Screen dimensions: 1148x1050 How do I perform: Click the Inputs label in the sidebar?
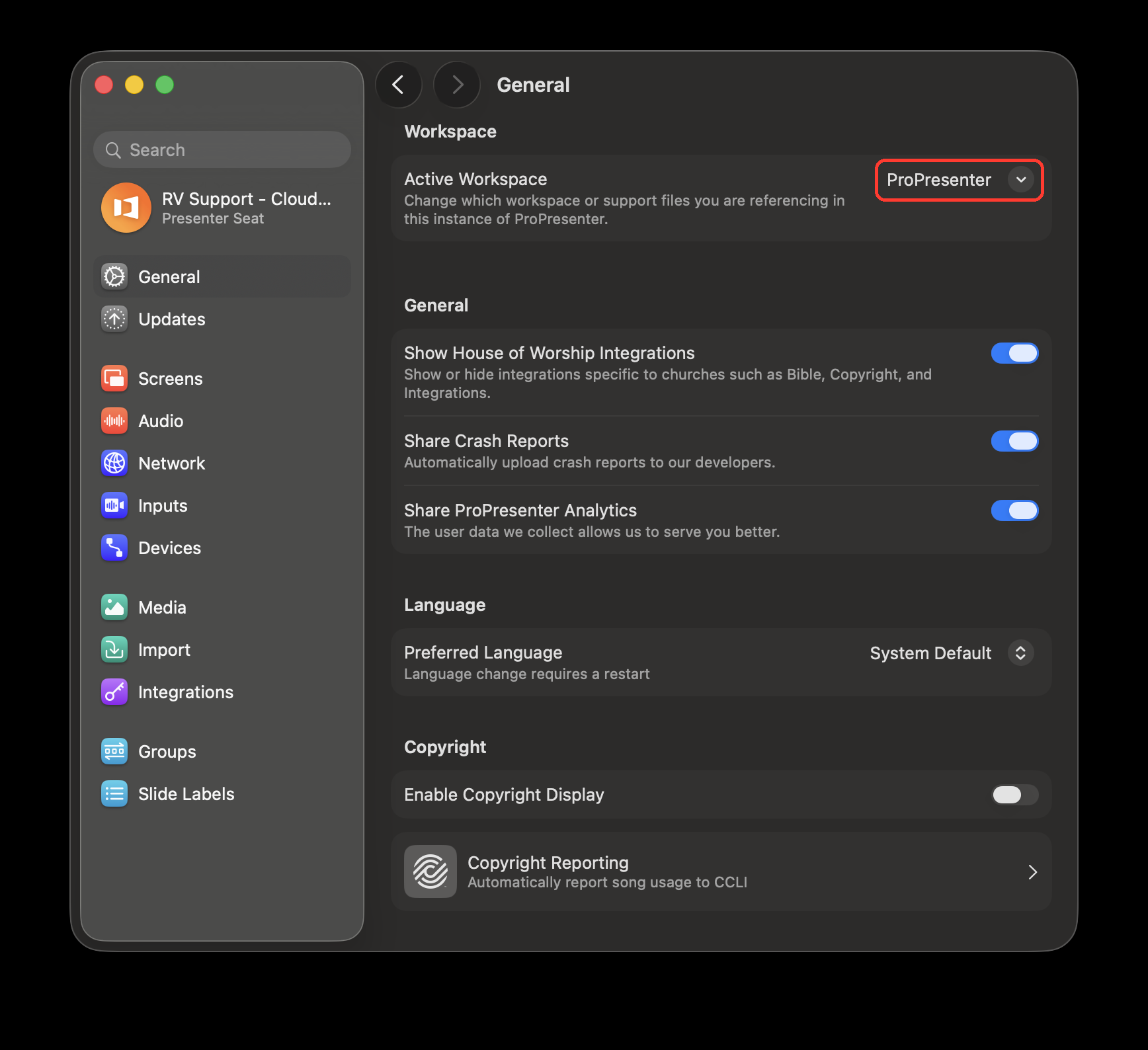pyautogui.click(x=163, y=506)
